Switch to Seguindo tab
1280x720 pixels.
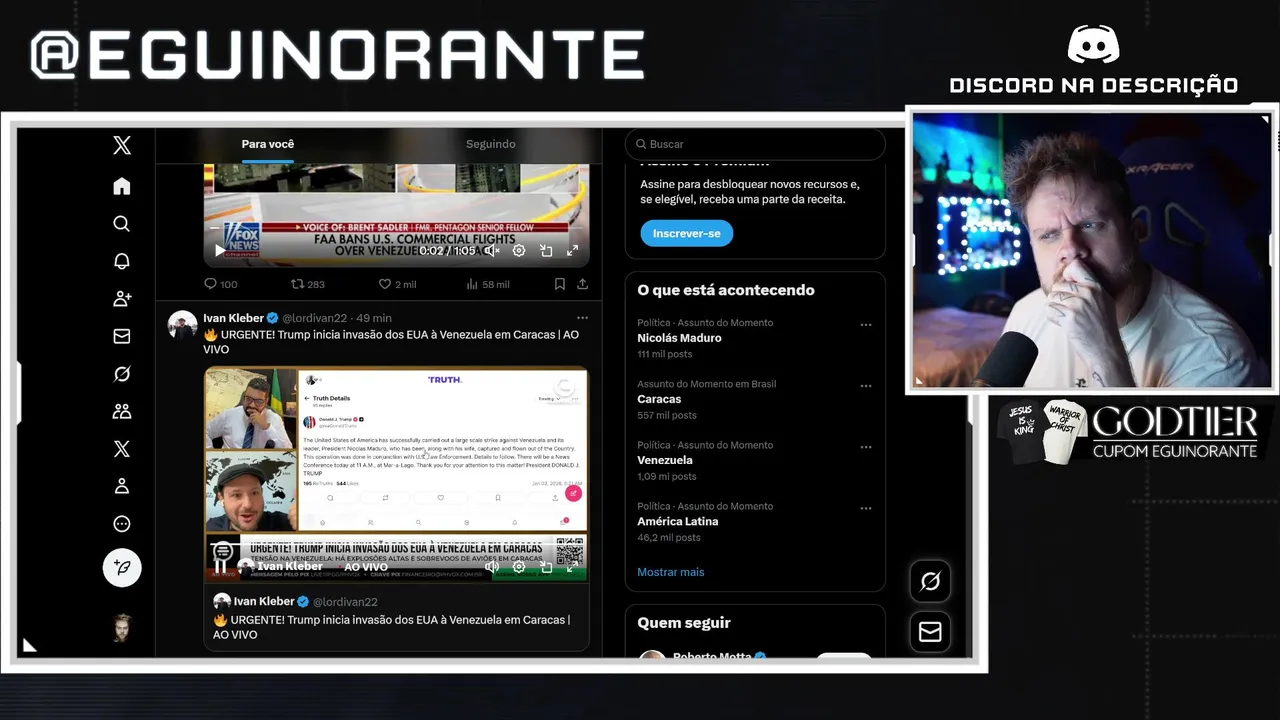(491, 144)
